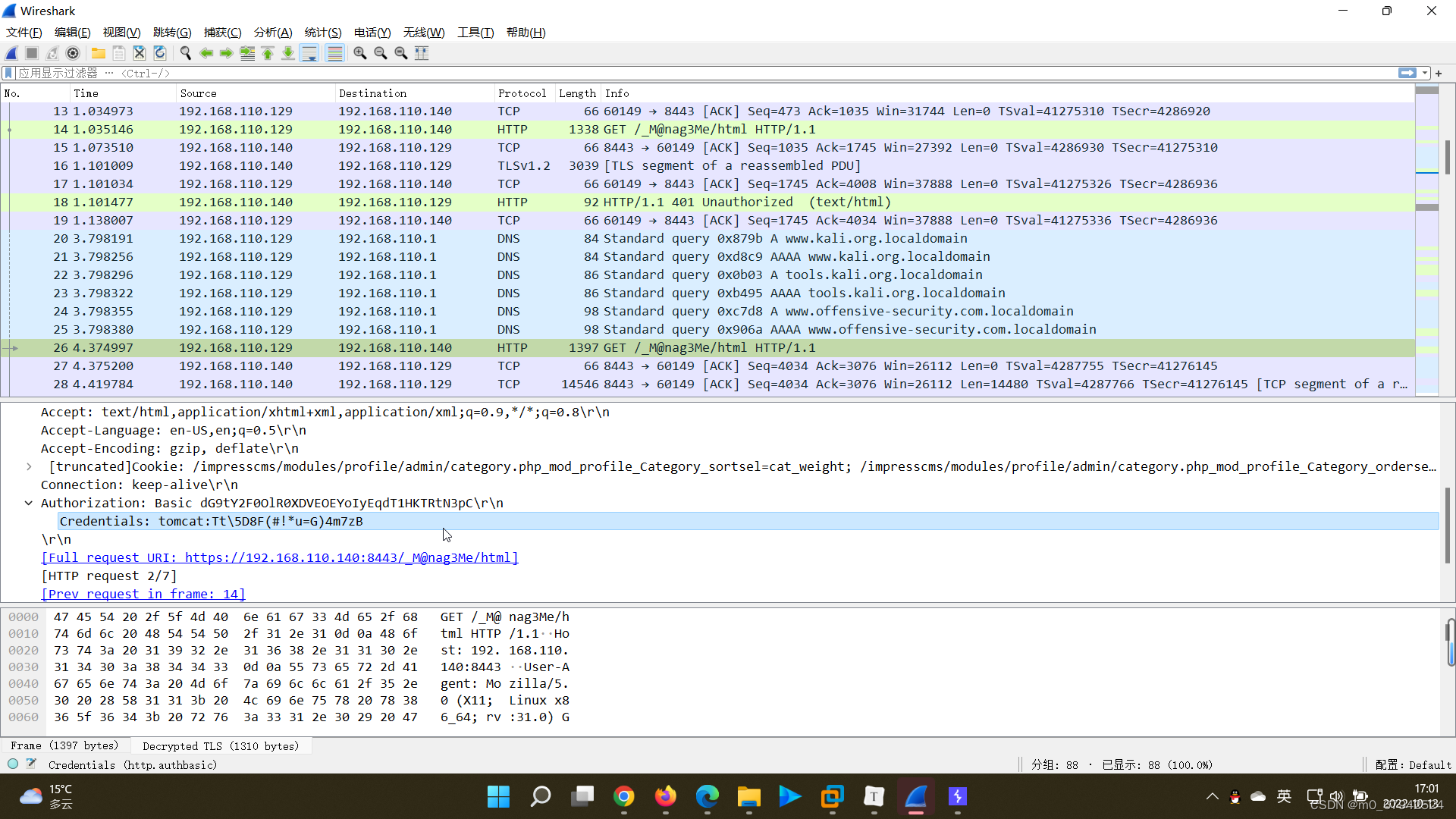
Task: Open the 捕获(C) menu
Action: pyautogui.click(x=223, y=33)
